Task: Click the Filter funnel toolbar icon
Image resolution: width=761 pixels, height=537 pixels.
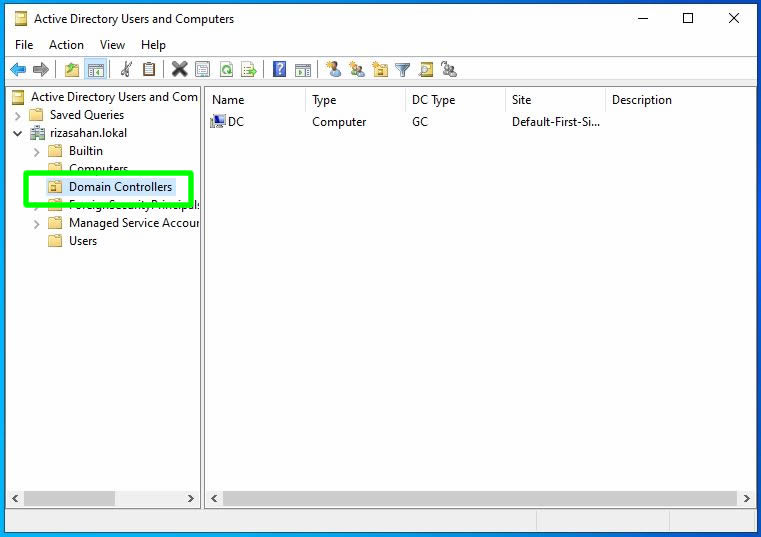Action: pyautogui.click(x=402, y=69)
